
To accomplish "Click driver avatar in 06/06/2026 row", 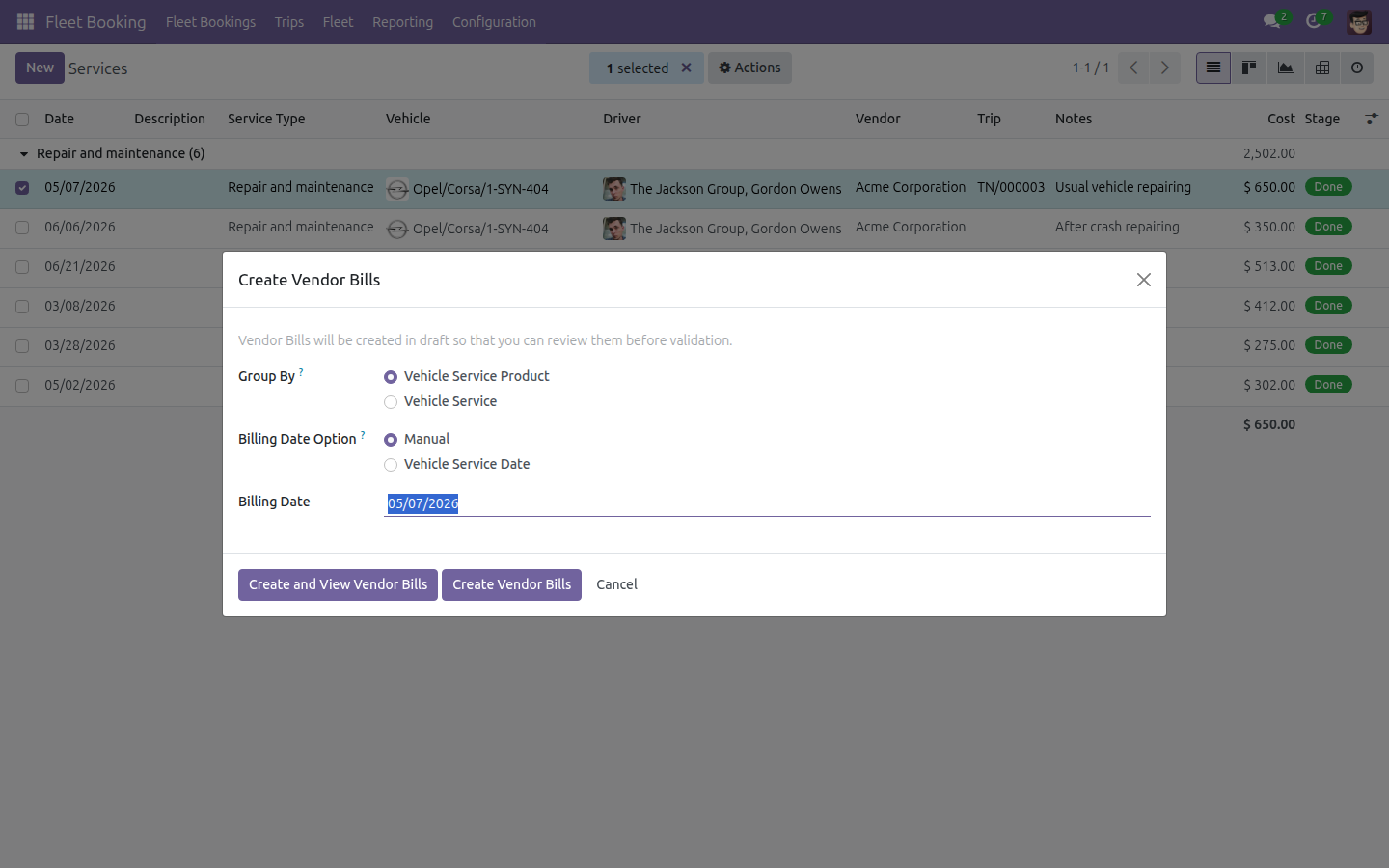I will 614,229.
